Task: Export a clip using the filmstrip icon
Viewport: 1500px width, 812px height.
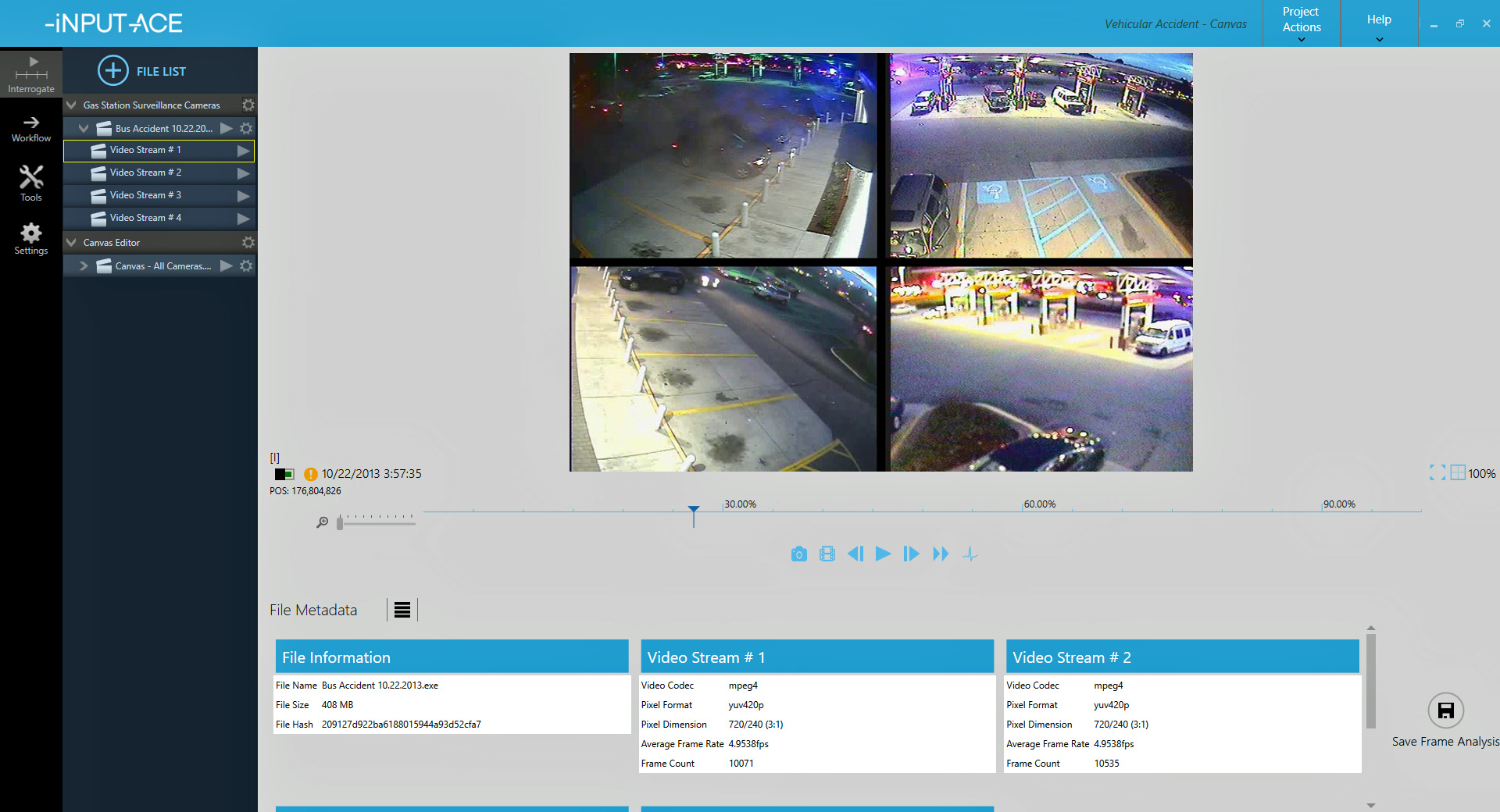Action: 827,554
